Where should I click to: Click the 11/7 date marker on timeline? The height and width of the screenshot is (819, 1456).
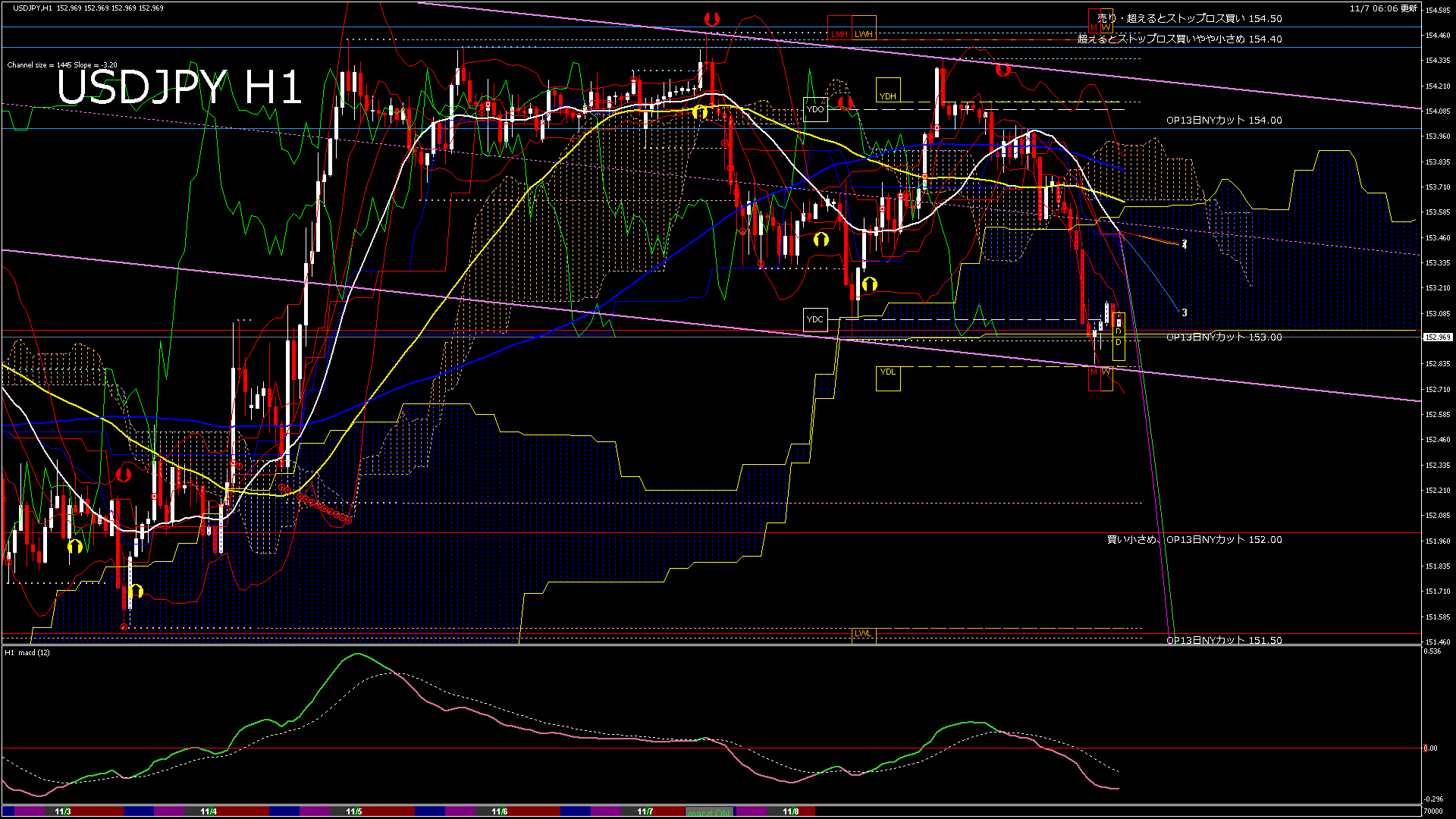click(x=645, y=811)
